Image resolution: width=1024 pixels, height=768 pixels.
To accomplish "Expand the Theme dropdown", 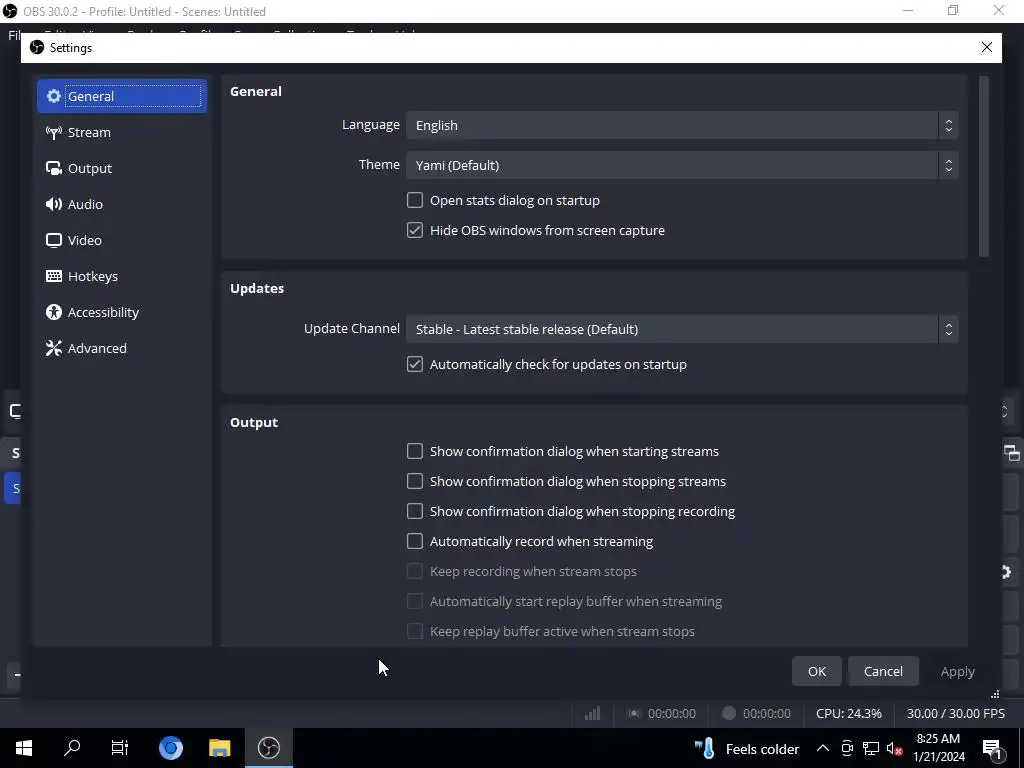I will (x=682, y=165).
